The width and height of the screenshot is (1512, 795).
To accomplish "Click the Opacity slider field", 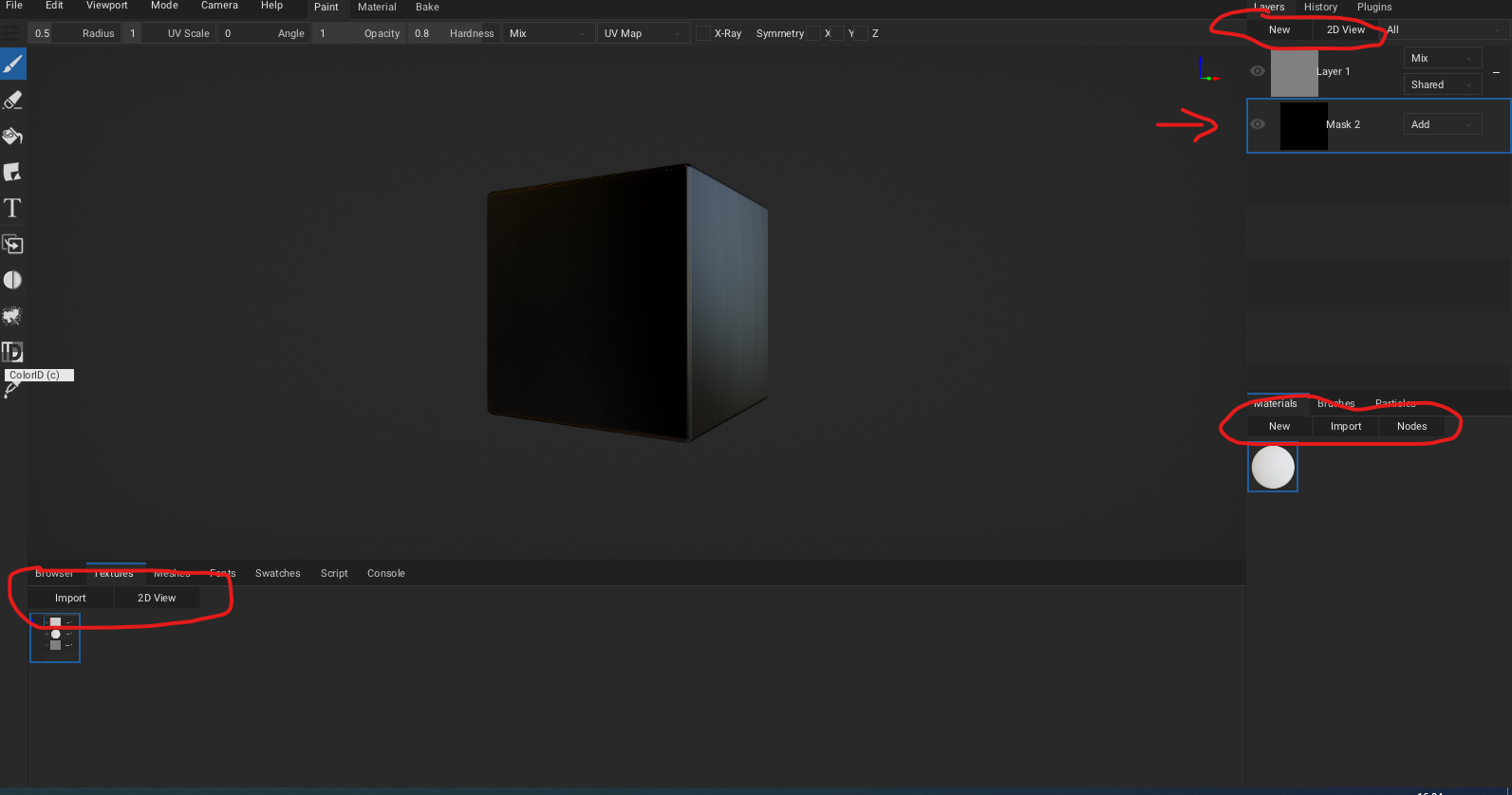I will (x=360, y=33).
